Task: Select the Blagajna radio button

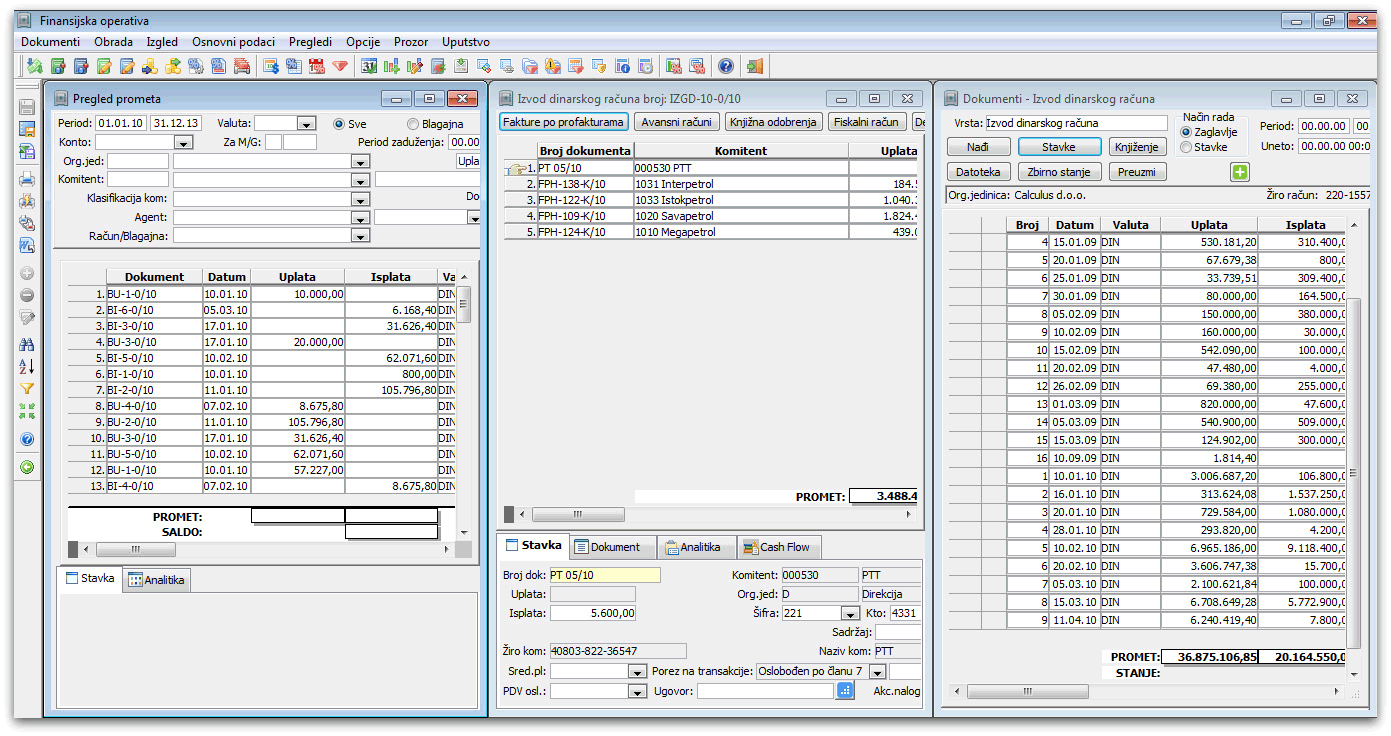Action: (x=413, y=124)
